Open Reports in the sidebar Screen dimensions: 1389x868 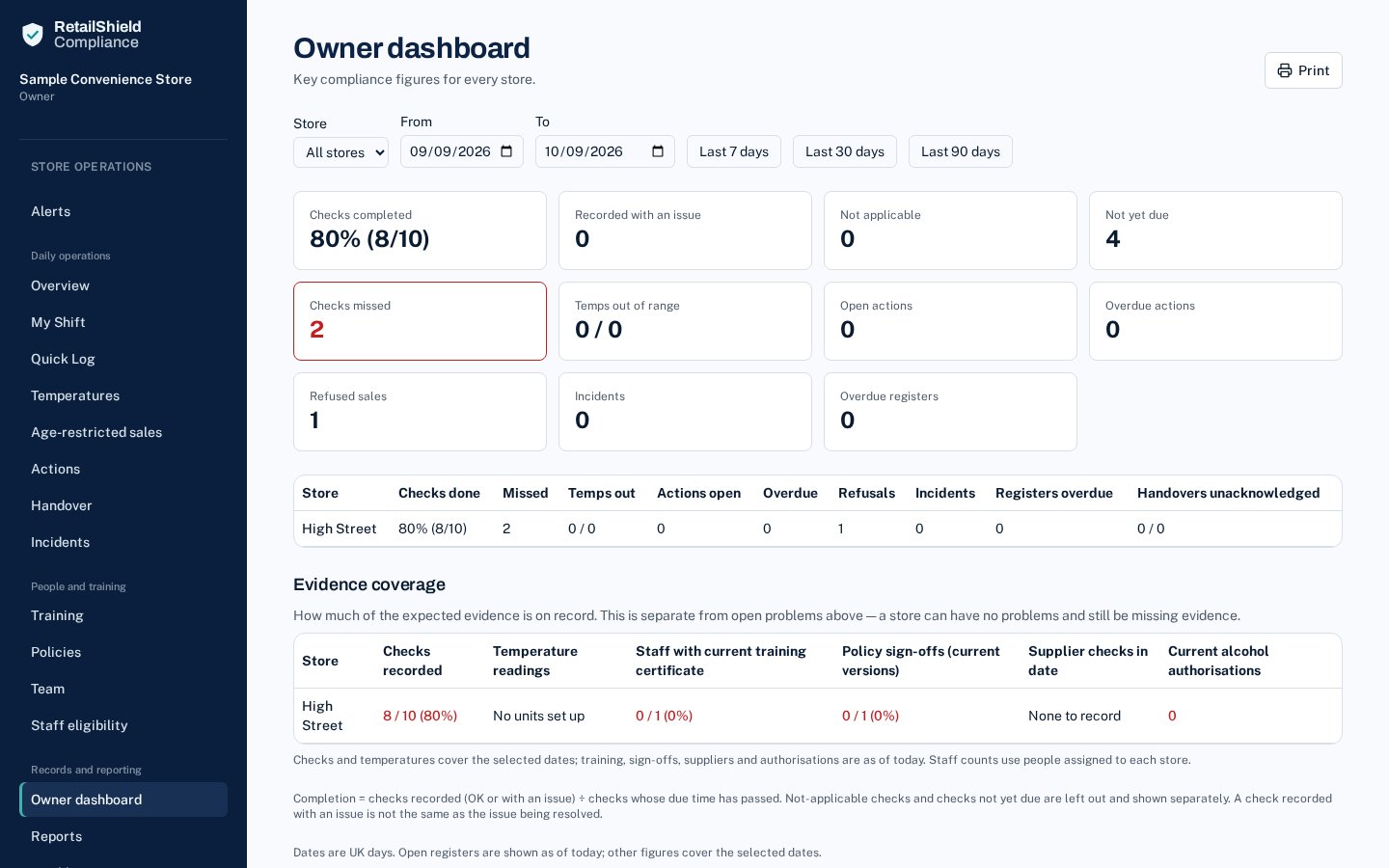[123, 836]
